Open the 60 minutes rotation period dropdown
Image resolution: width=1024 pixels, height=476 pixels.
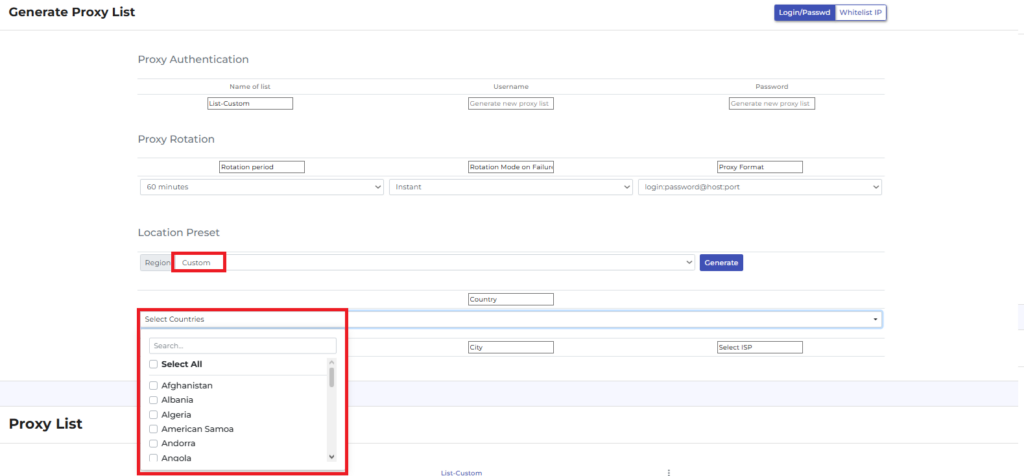261,187
